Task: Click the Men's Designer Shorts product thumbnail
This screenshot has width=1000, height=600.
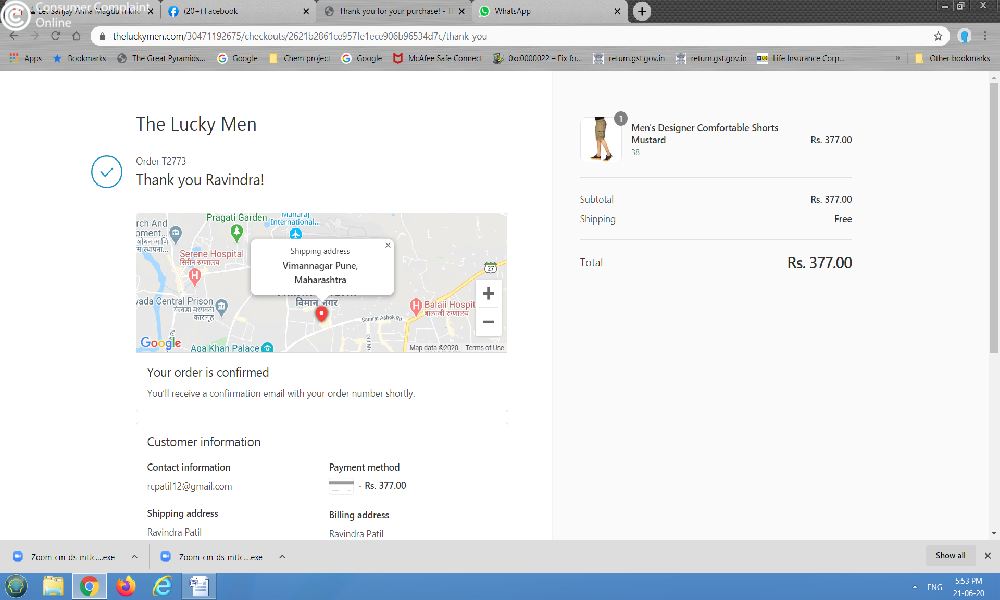Action: coord(601,139)
